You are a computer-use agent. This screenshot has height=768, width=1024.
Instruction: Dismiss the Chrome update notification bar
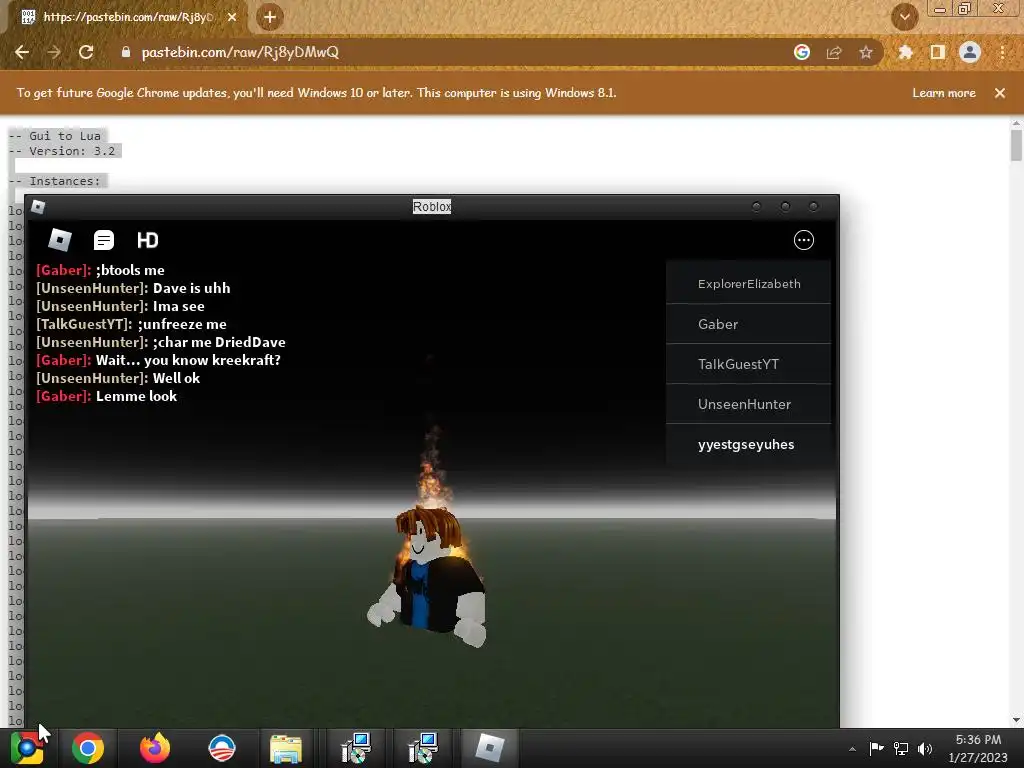1000,93
